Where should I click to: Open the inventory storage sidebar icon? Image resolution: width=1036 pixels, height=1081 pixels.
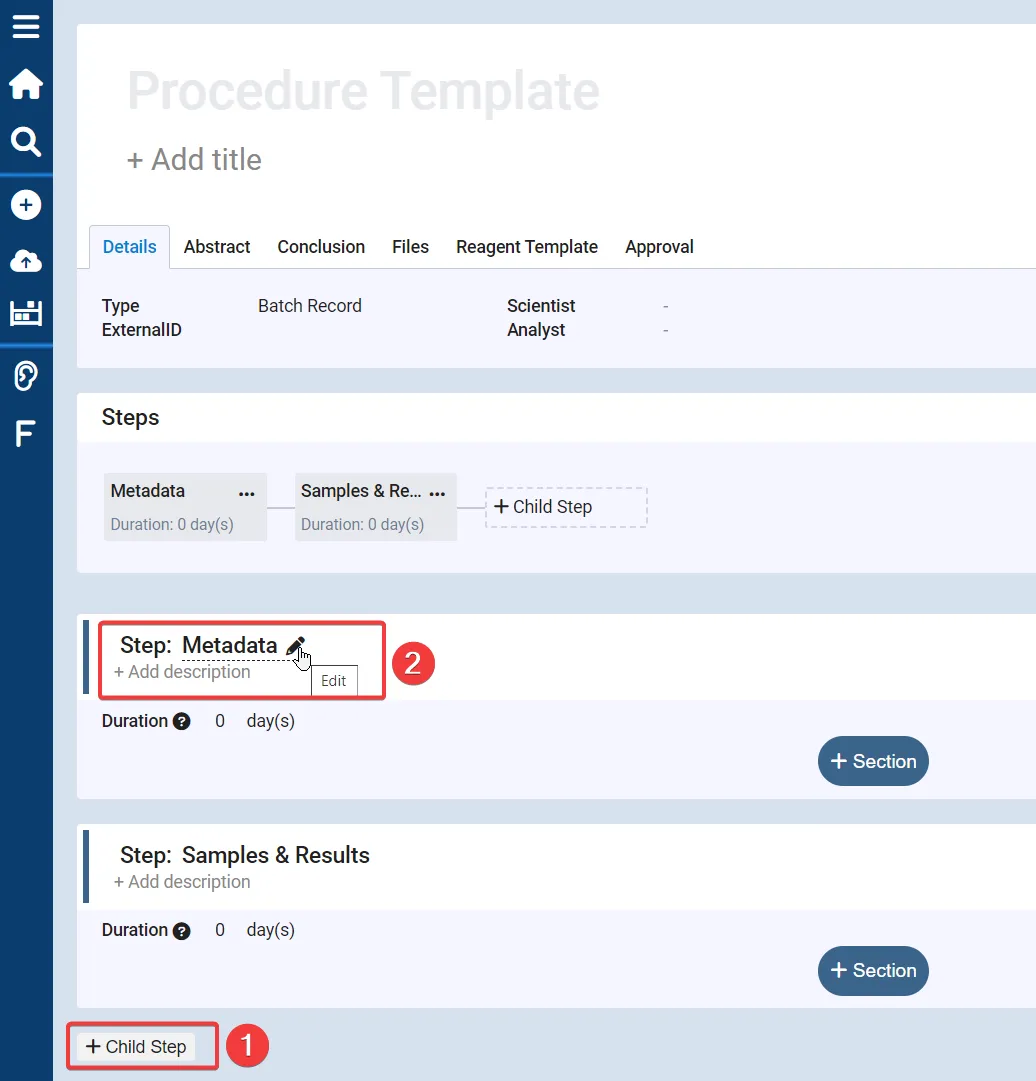(26, 314)
